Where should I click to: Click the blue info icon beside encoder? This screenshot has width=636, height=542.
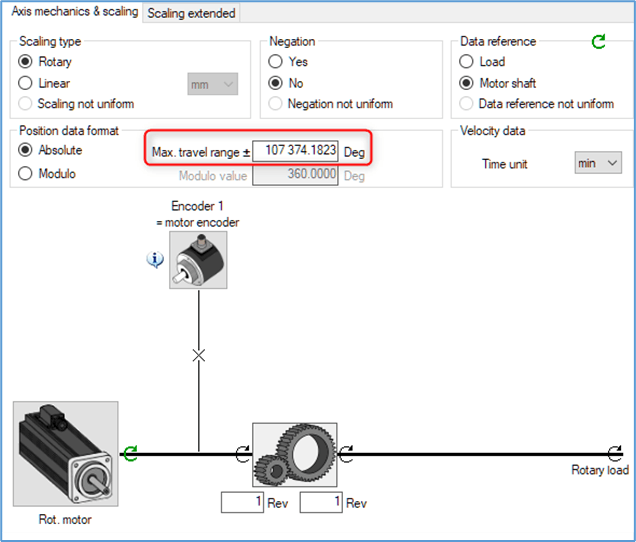[x=156, y=260]
